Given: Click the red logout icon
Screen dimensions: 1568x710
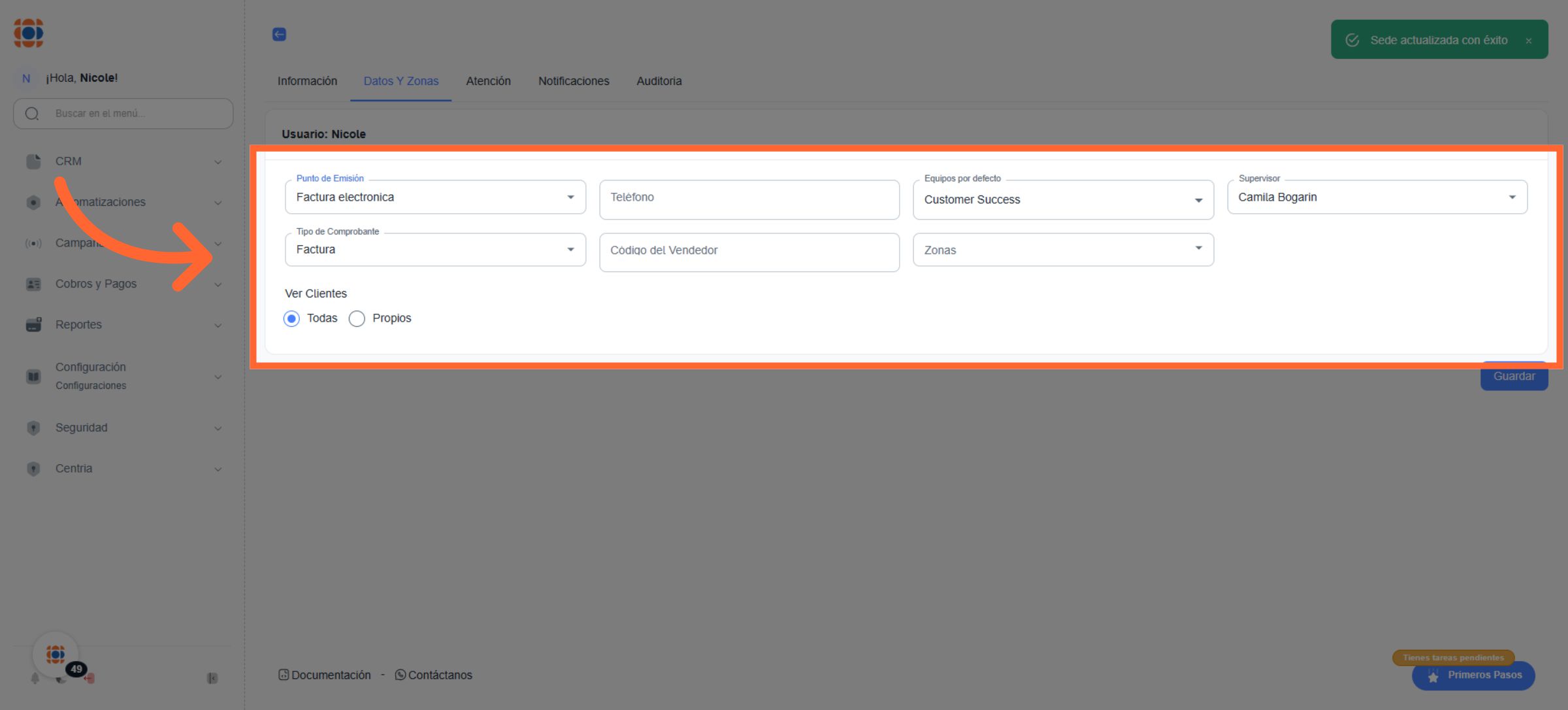Looking at the screenshot, I should pyautogui.click(x=90, y=679).
